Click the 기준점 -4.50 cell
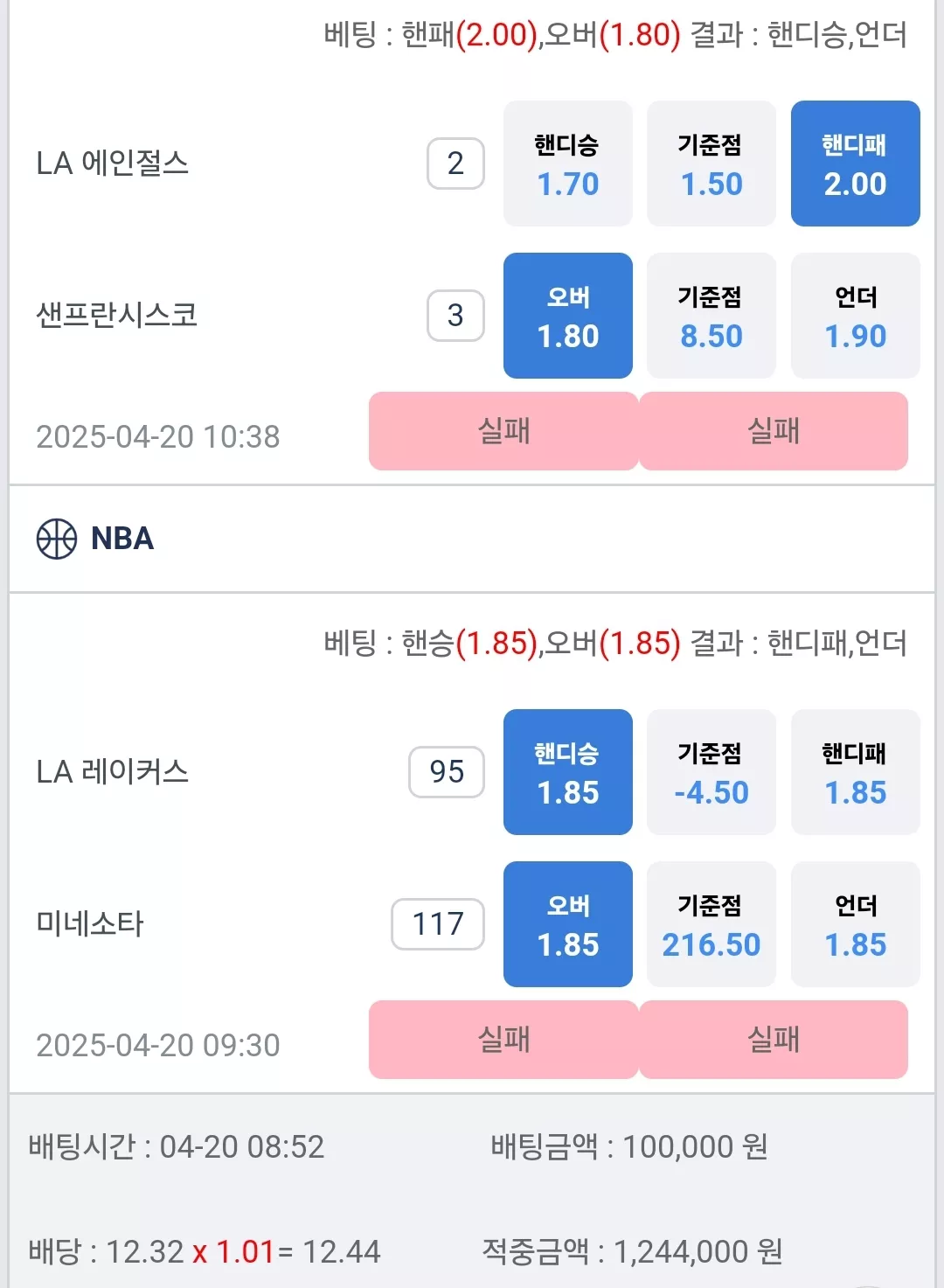The image size is (944, 1288). 711,772
